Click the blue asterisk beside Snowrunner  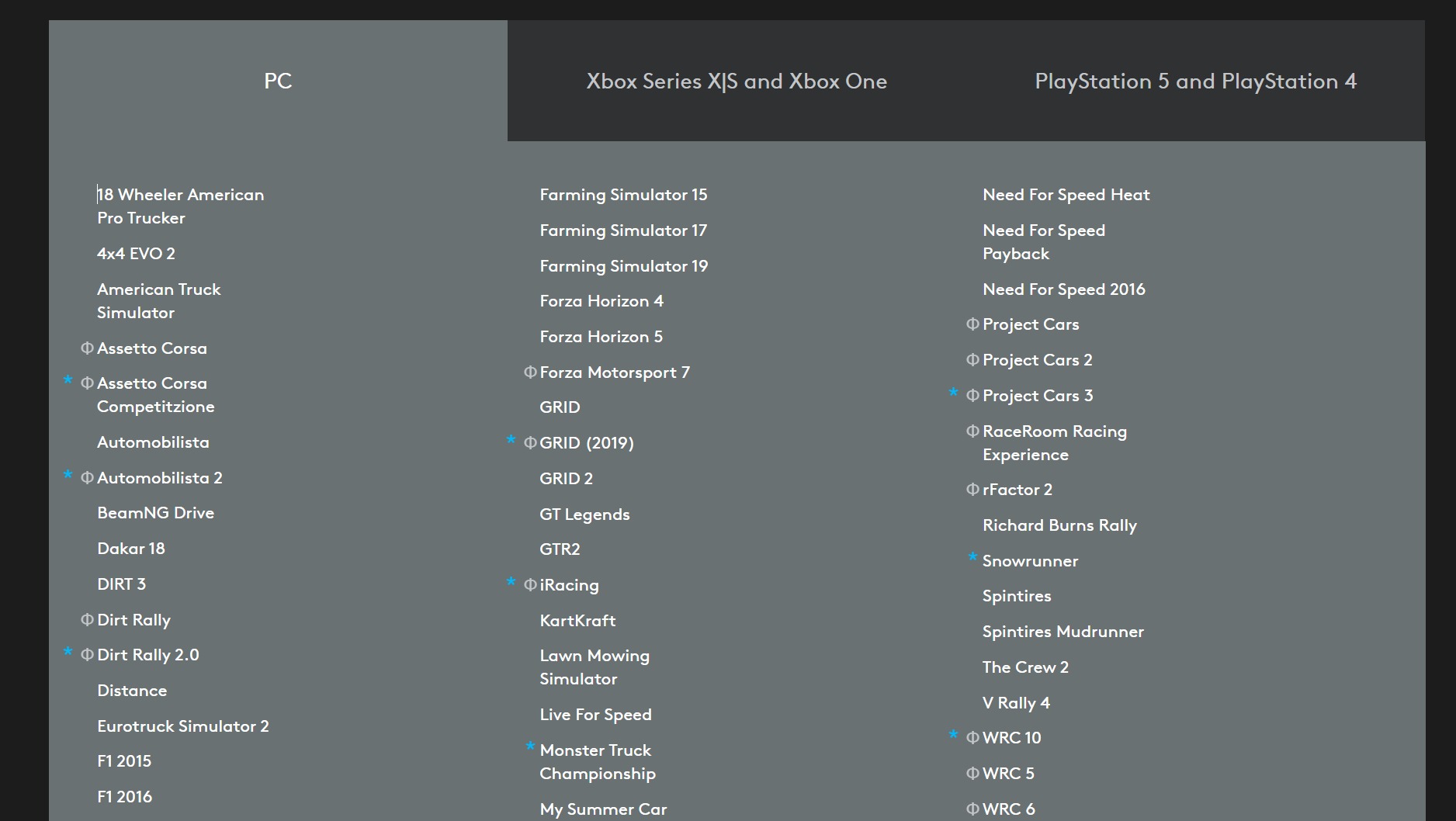tap(972, 557)
